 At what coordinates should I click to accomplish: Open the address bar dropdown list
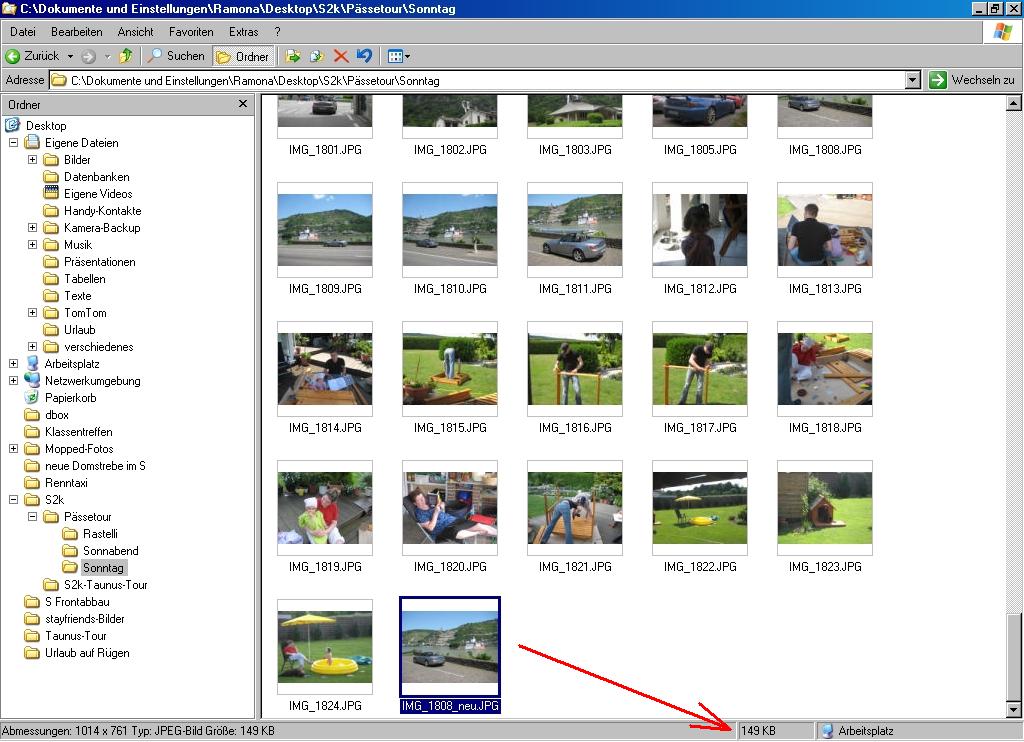(912, 81)
